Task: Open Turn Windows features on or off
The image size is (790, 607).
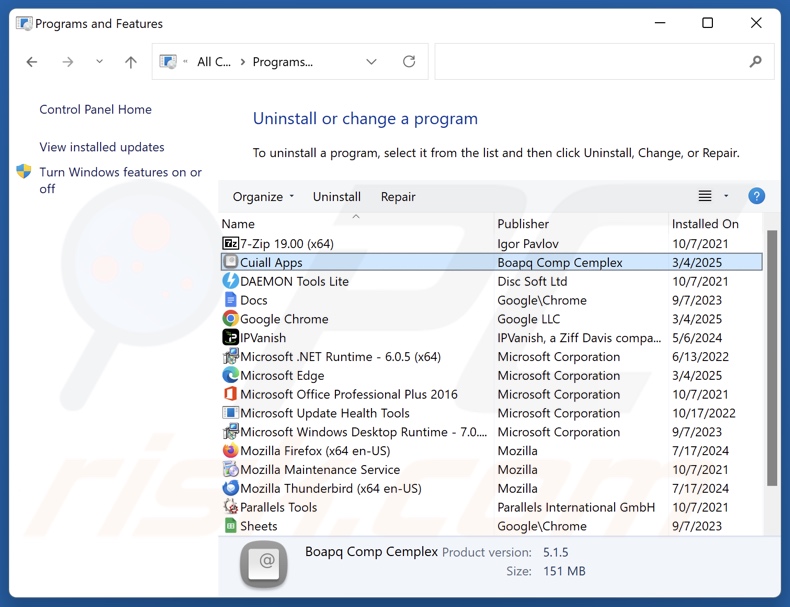Action: point(120,180)
